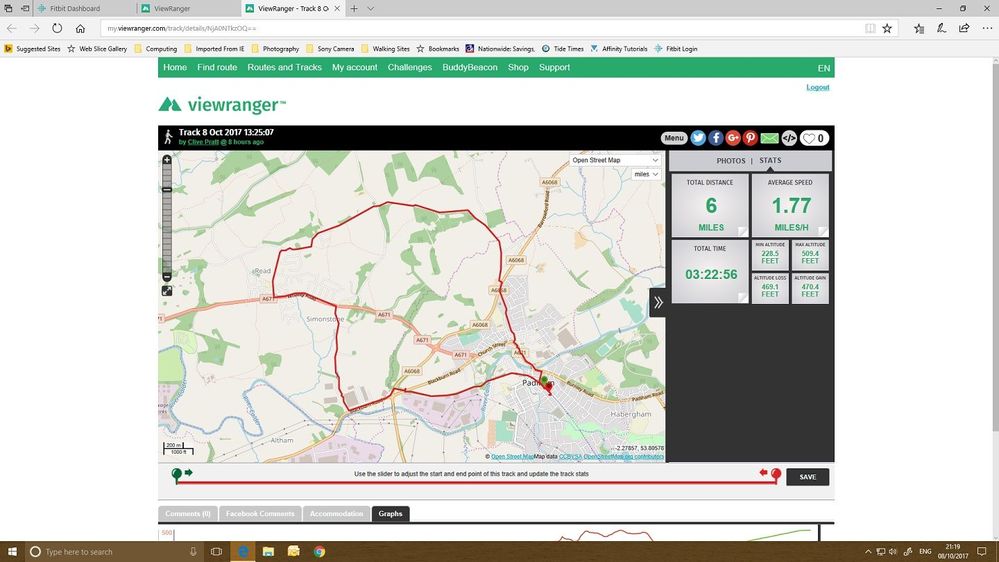
Task: Click the green start point slider handle
Action: tap(177, 474)
